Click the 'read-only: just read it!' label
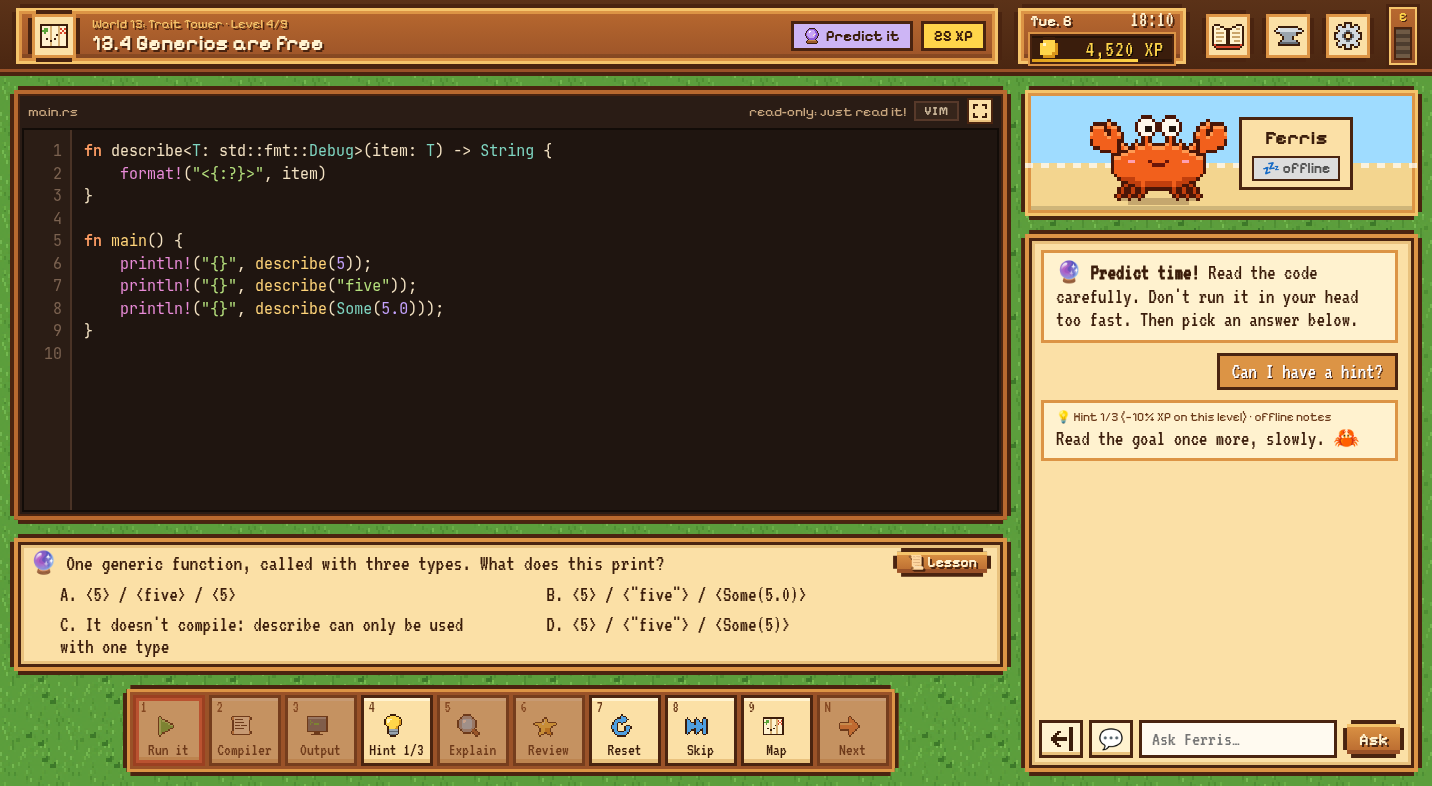The height and width of the screenshot is (786, 1432). pyautogui.click(x=827, y=112)
